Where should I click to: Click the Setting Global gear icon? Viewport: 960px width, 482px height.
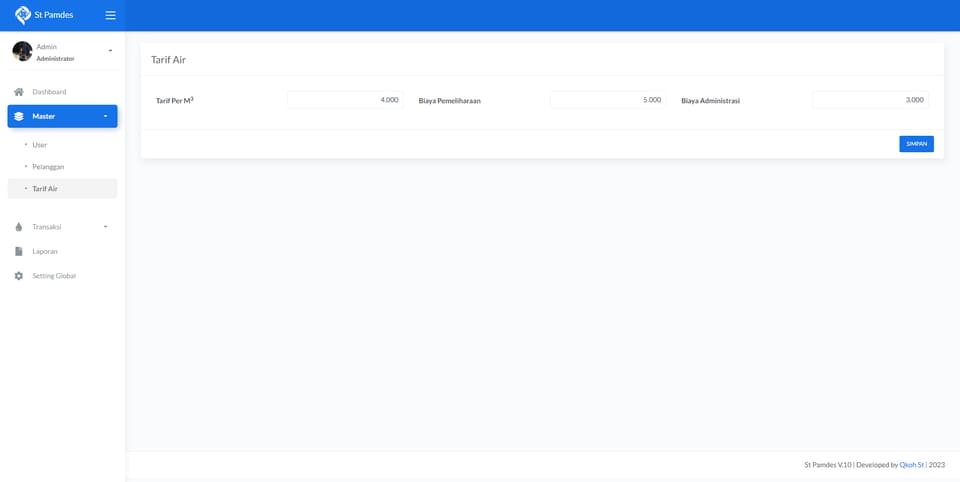coord(19,276)
